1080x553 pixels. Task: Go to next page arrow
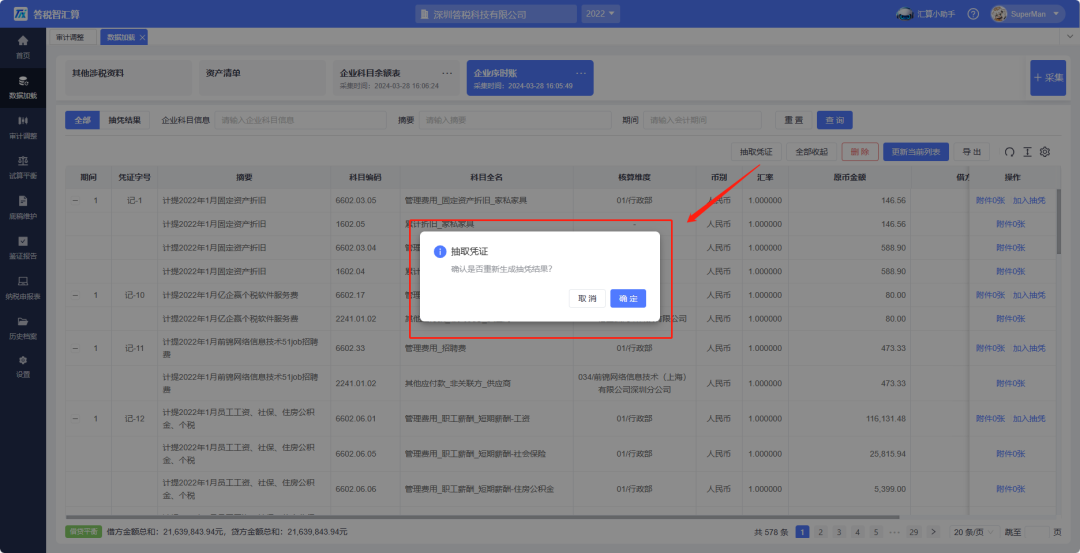point(933,532)
